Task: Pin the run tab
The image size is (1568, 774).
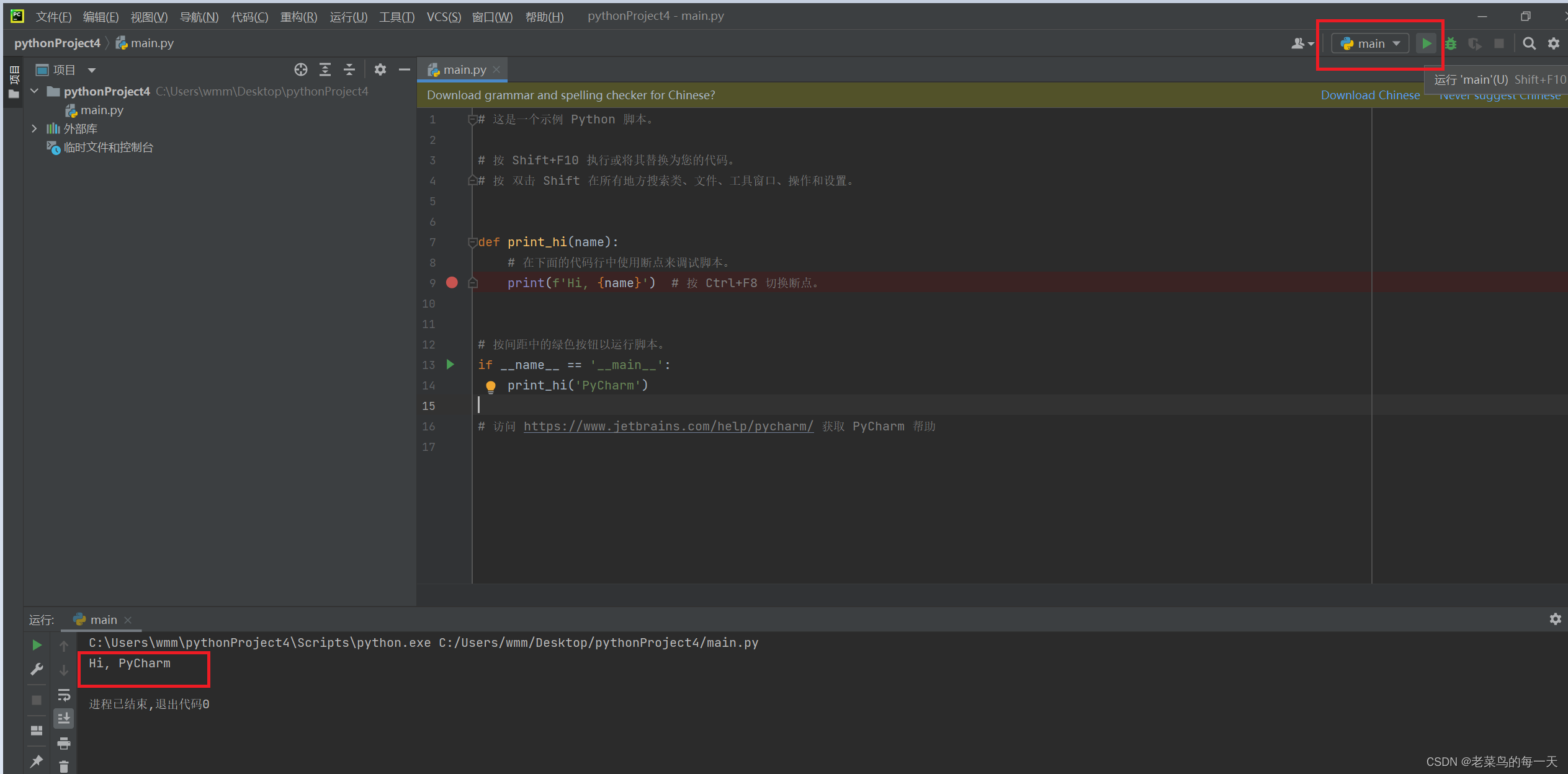Action: point(37,761)
